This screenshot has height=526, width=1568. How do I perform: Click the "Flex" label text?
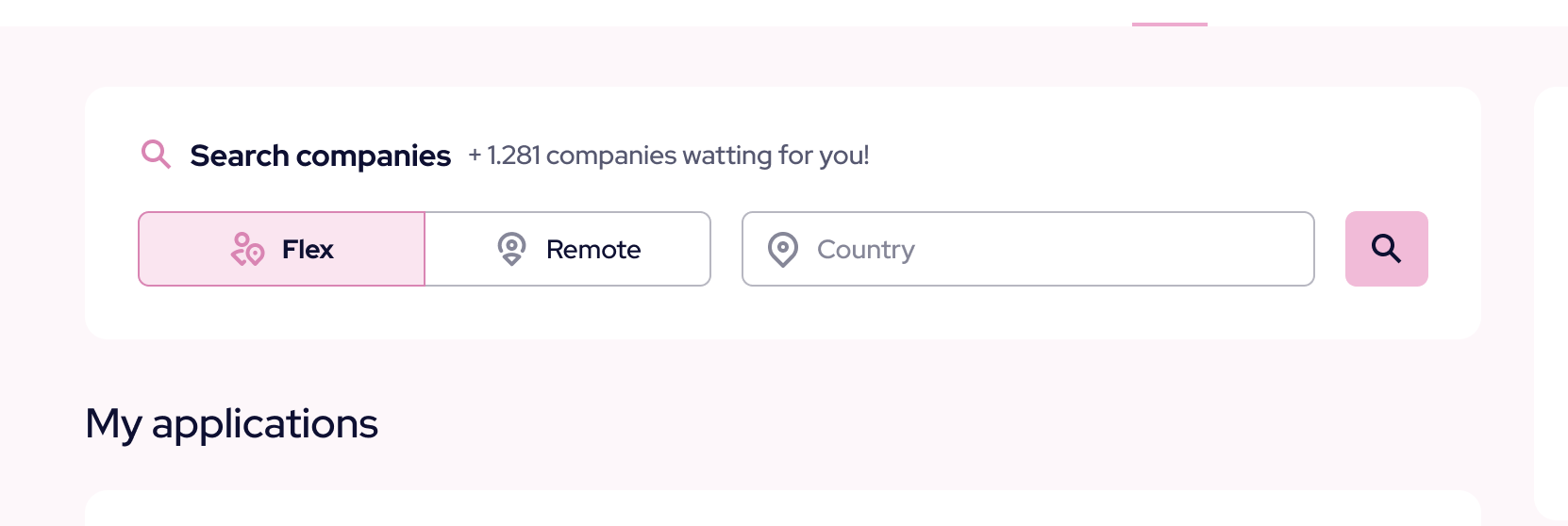coord(308,250)
